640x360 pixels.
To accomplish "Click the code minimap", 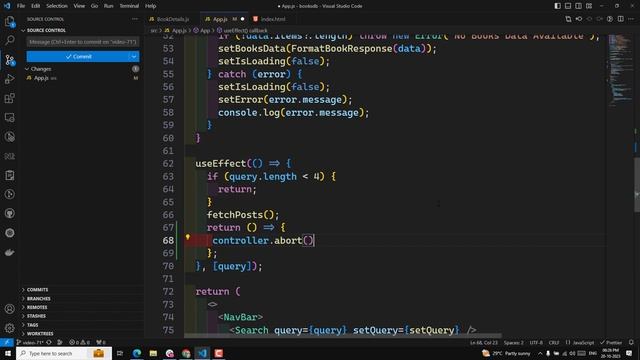I will click(x=620, y=69).
